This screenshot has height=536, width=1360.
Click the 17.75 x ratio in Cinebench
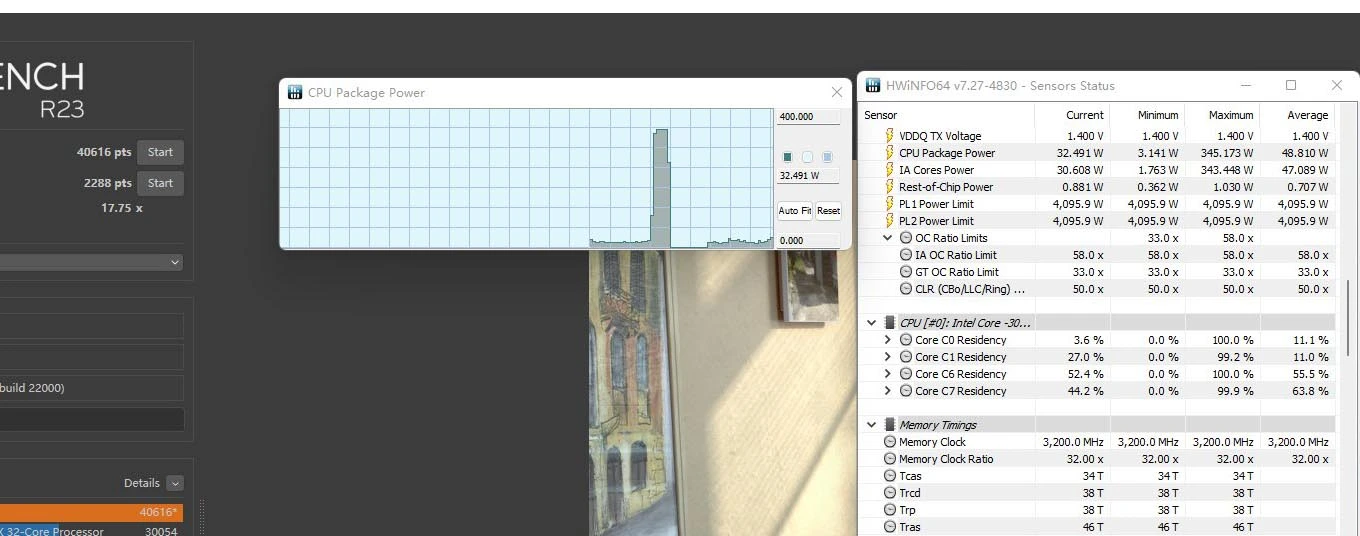point(122,208)
